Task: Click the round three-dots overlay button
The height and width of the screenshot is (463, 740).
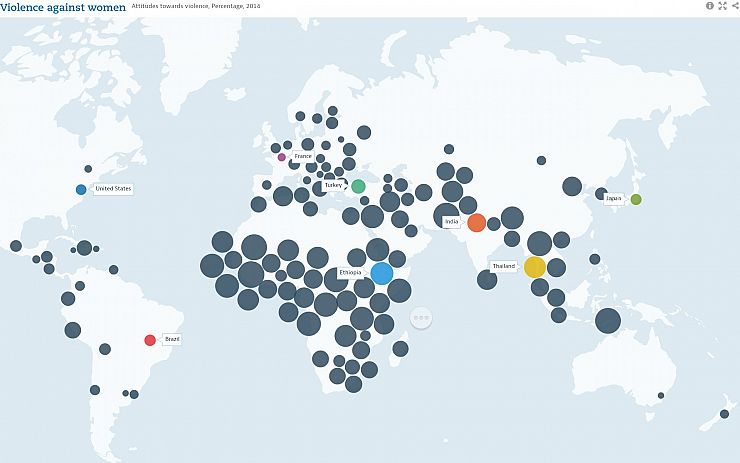Action: pos(423,318)
